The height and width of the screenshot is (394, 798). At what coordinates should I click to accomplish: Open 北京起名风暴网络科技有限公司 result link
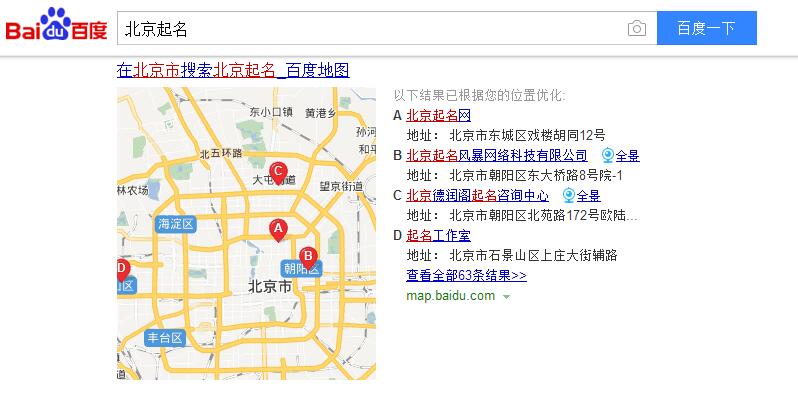(x=497, y=155)
